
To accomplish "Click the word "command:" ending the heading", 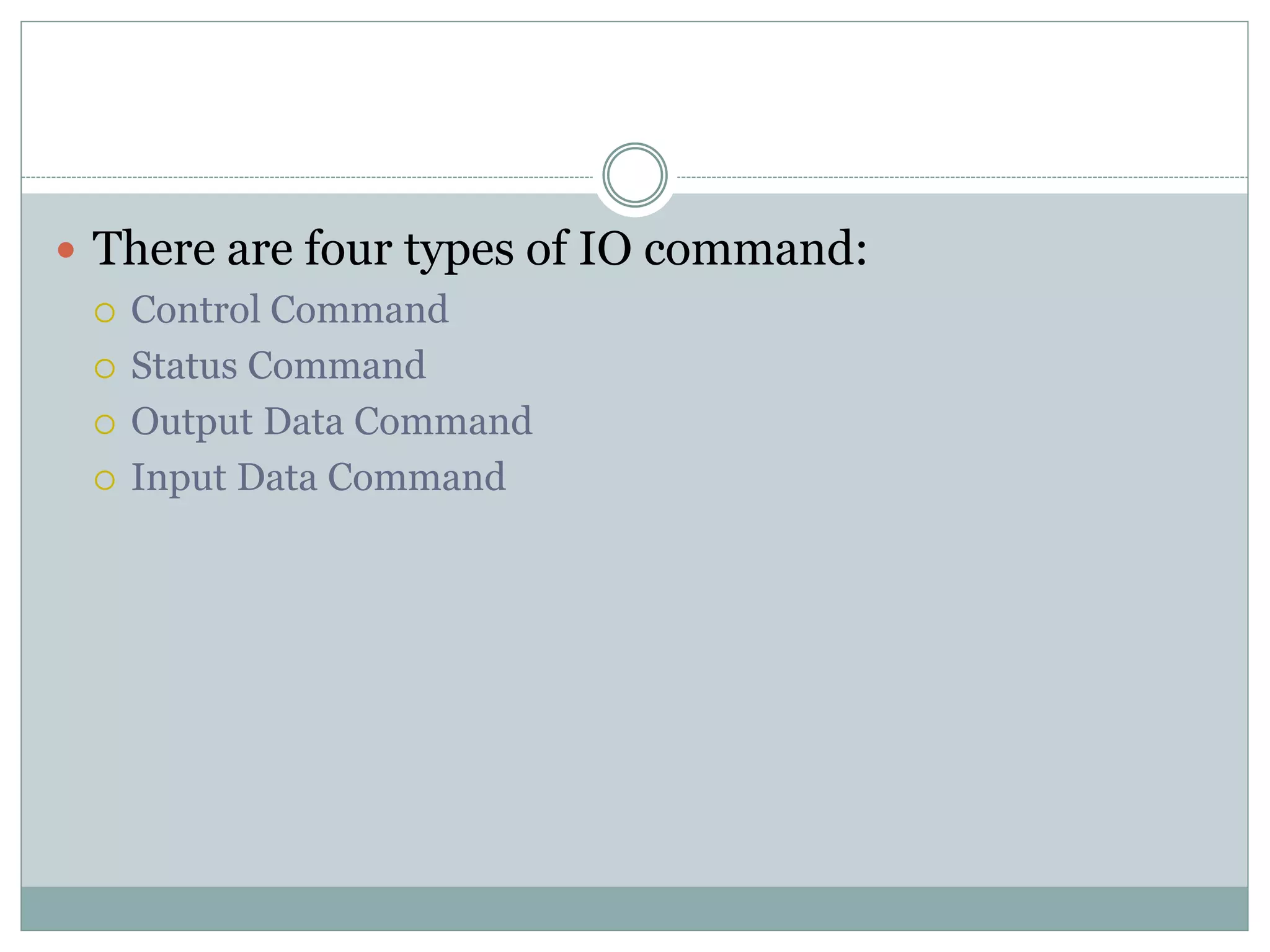I will point(755,248).
